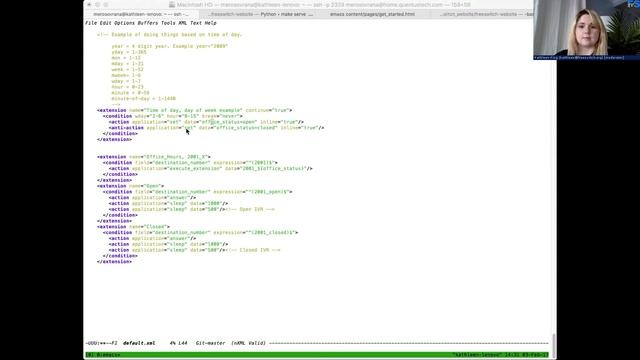Switch to the last freeswitch-website terminal tab
This screenshot has width=640, height=360.
pos(486,14)
